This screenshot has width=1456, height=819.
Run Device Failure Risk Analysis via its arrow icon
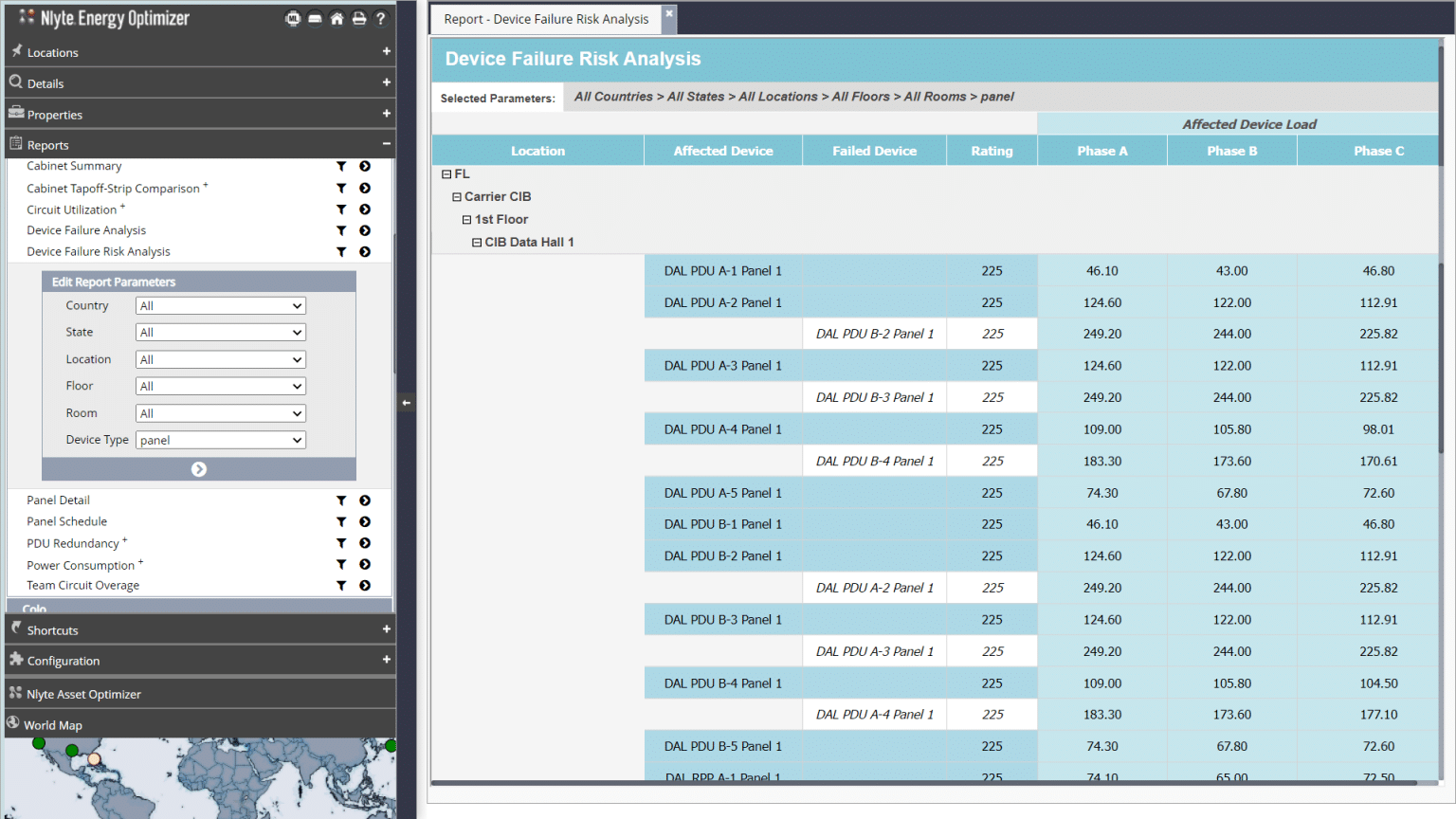[x=365, y=251]
